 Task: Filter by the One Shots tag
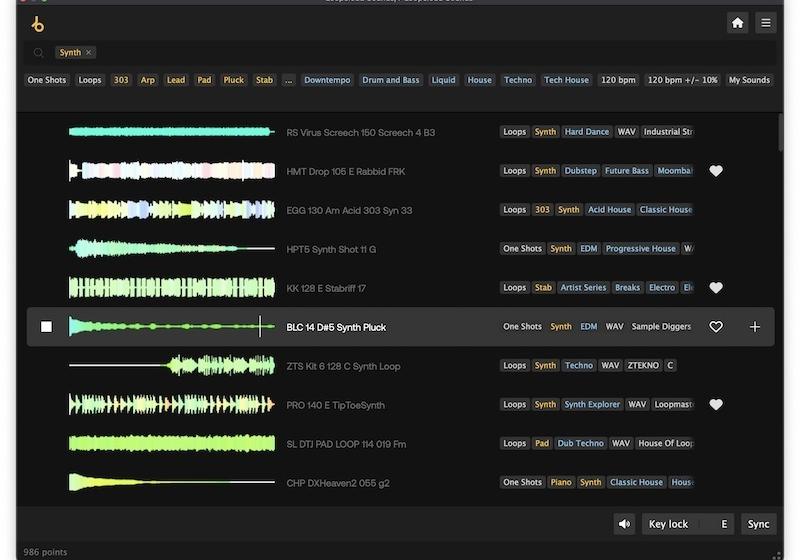click(47, 80)
